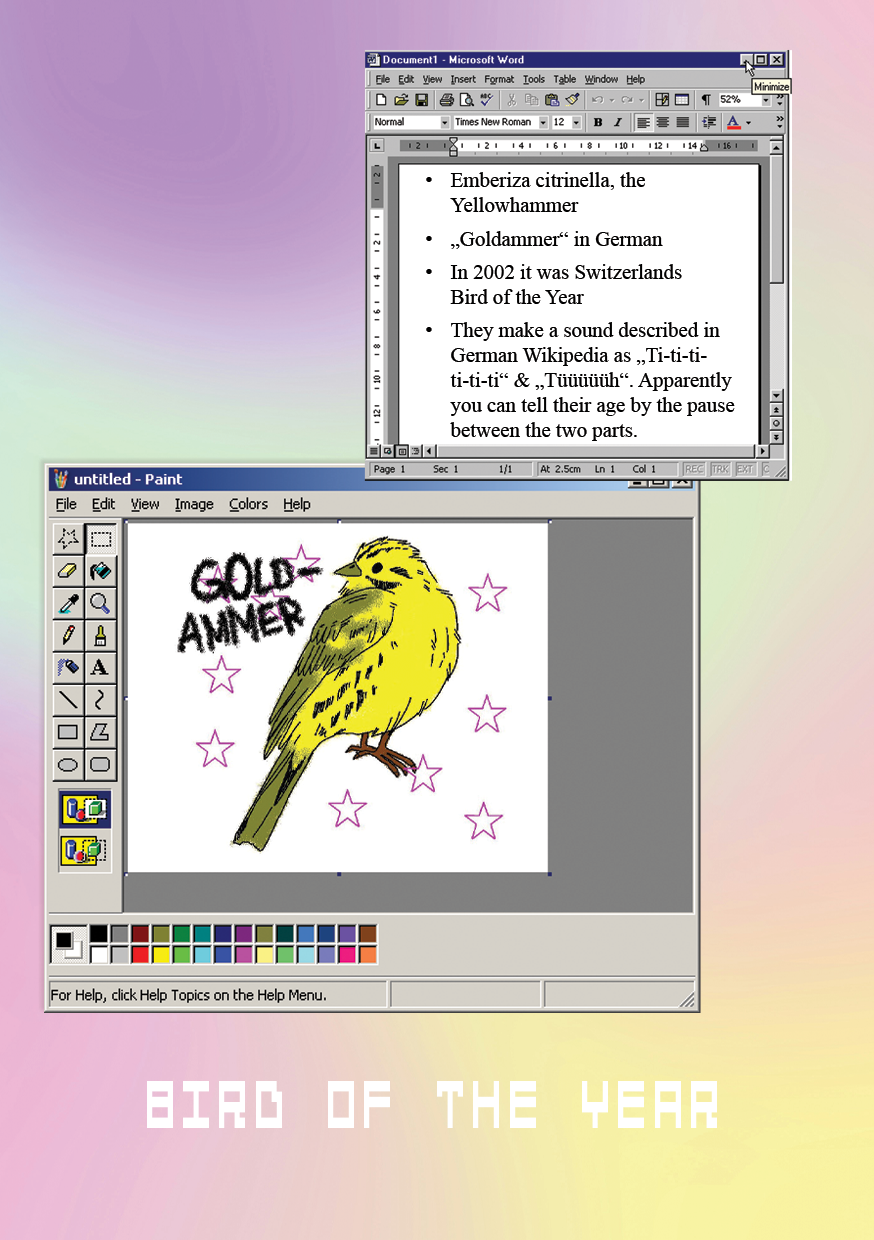Pick the yellow swatch in Paint palette
874x1240 pixels.
[161, 954]
